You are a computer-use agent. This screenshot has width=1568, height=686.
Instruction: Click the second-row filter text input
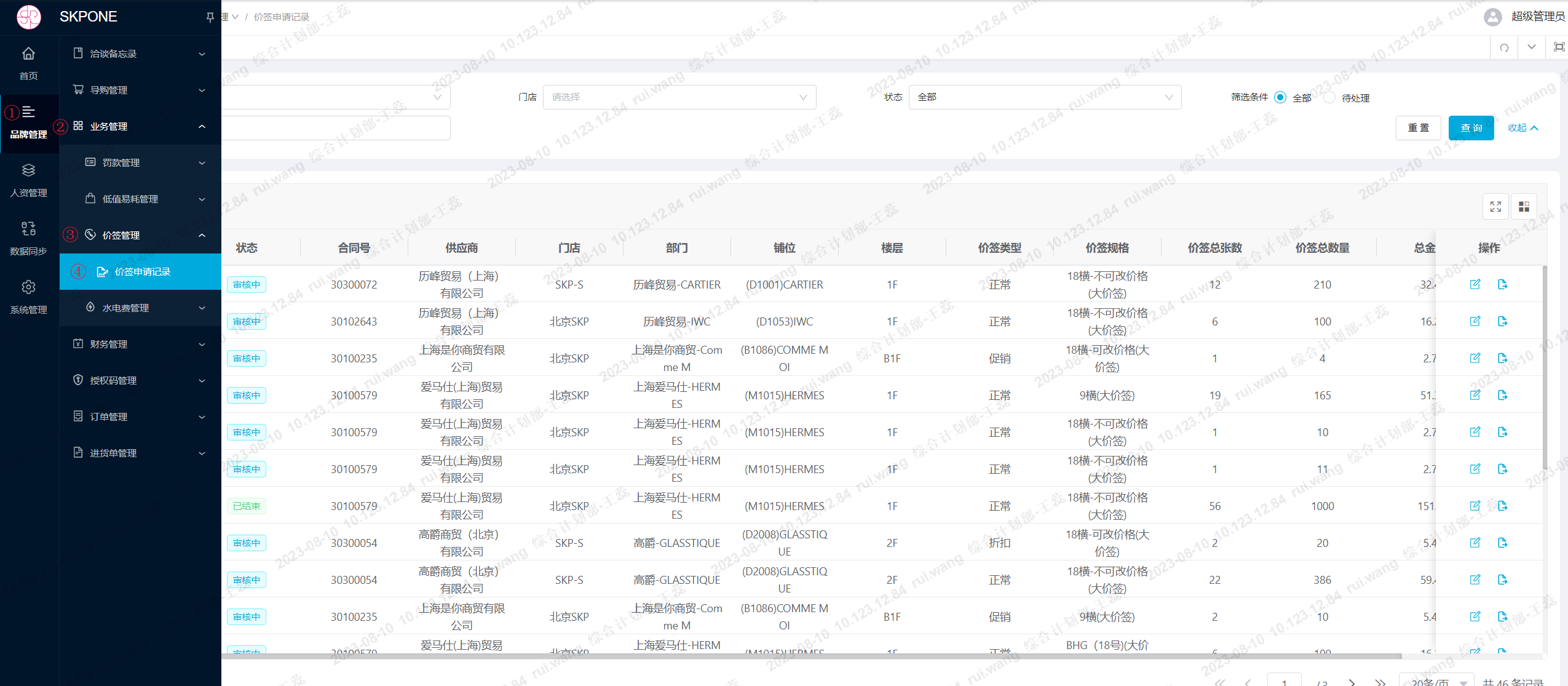tap(336, 128)
